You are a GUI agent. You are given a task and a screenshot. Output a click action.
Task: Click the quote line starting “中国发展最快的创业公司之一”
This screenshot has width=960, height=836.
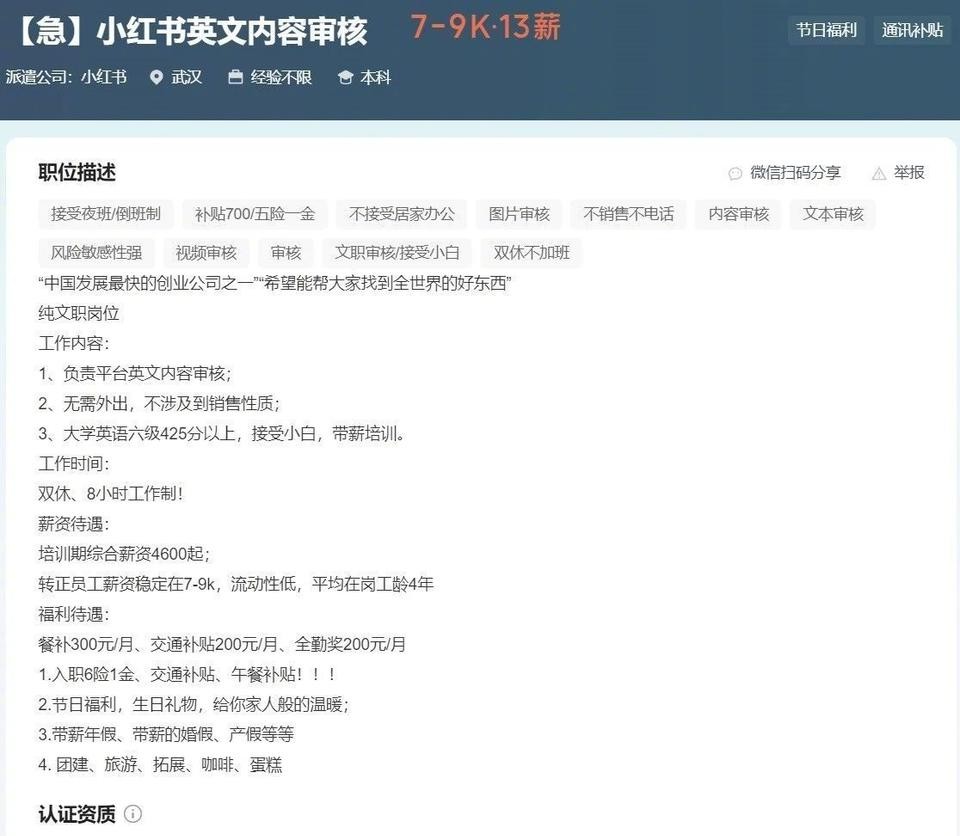coord(275,283)
